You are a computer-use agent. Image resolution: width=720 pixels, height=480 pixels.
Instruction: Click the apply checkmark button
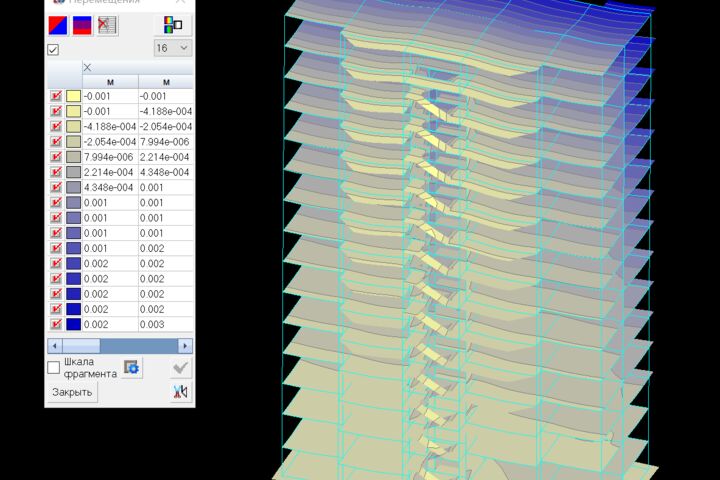pos(180,367)
